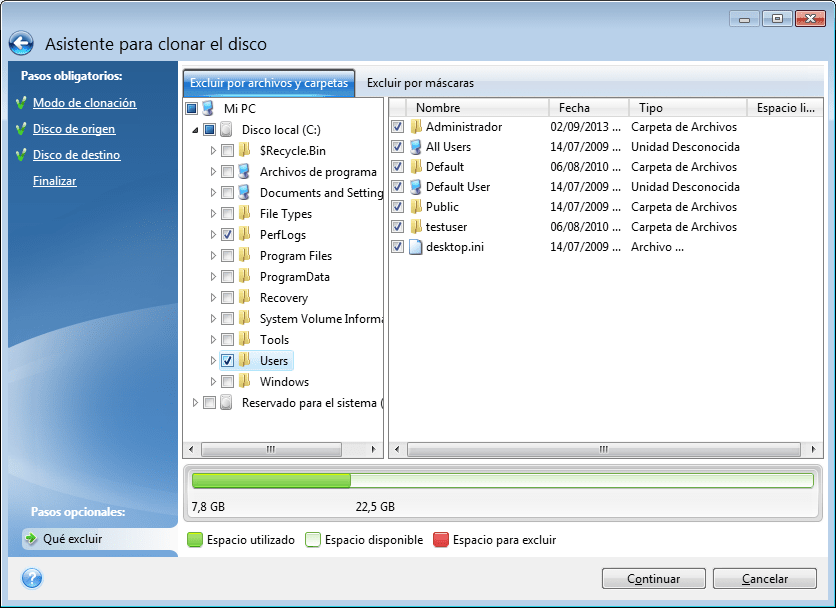Click the green disk space usage bar

click(x=271, y=480)
